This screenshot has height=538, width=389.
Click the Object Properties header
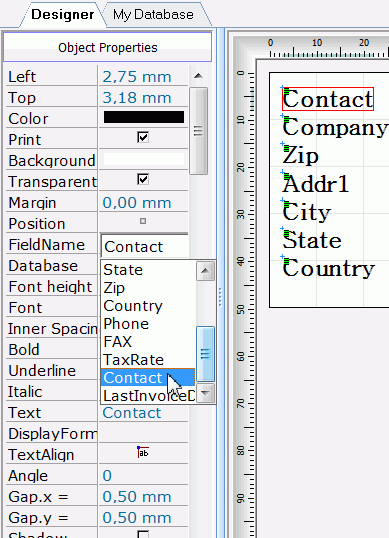pos(107,47)
